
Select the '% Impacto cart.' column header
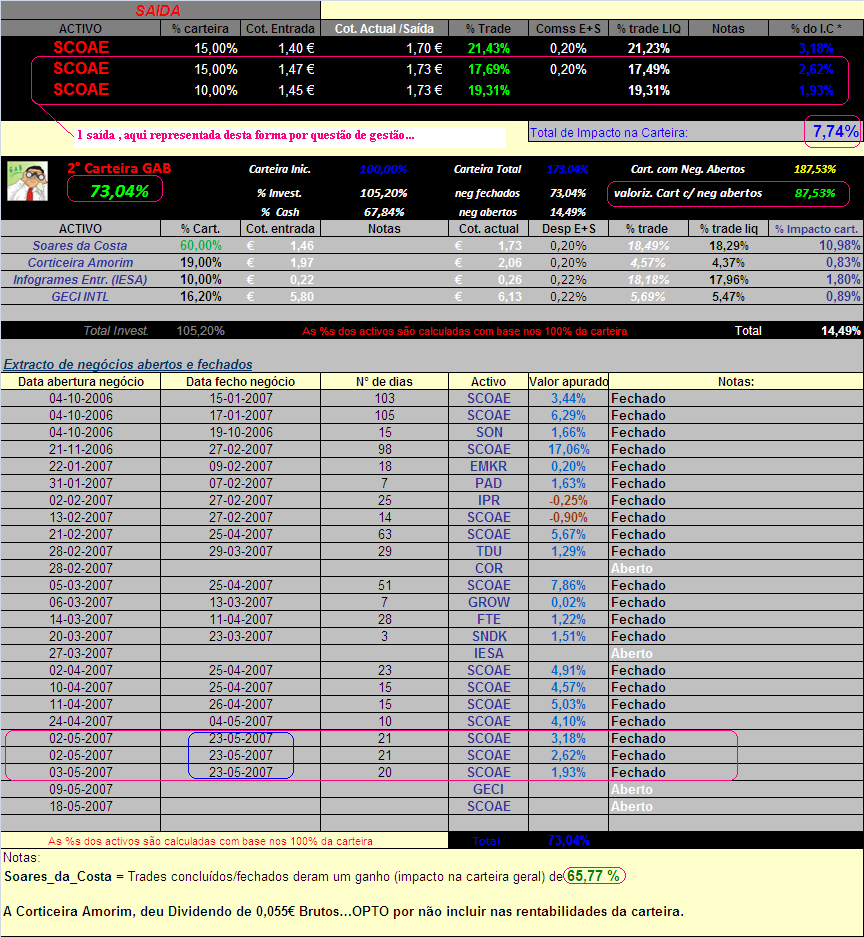tap(816, 229)
